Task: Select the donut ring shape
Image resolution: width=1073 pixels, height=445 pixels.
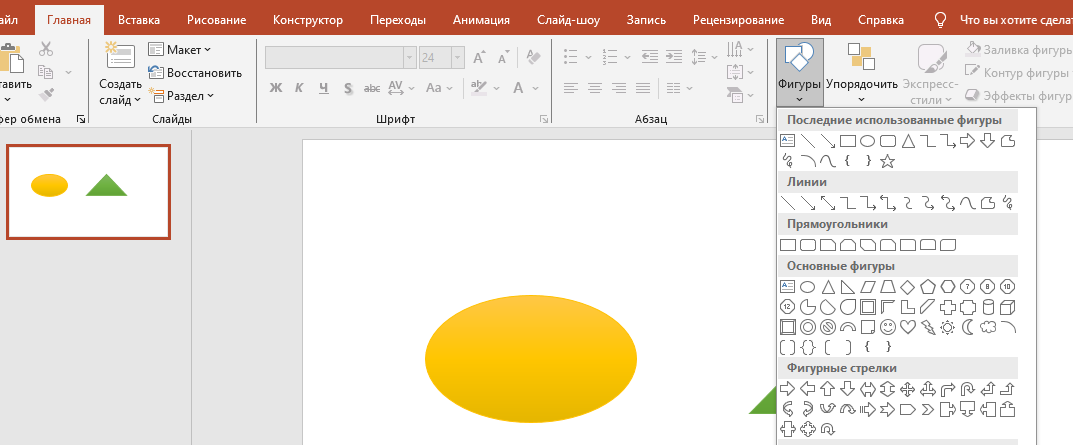Action: tap(807, 327)
